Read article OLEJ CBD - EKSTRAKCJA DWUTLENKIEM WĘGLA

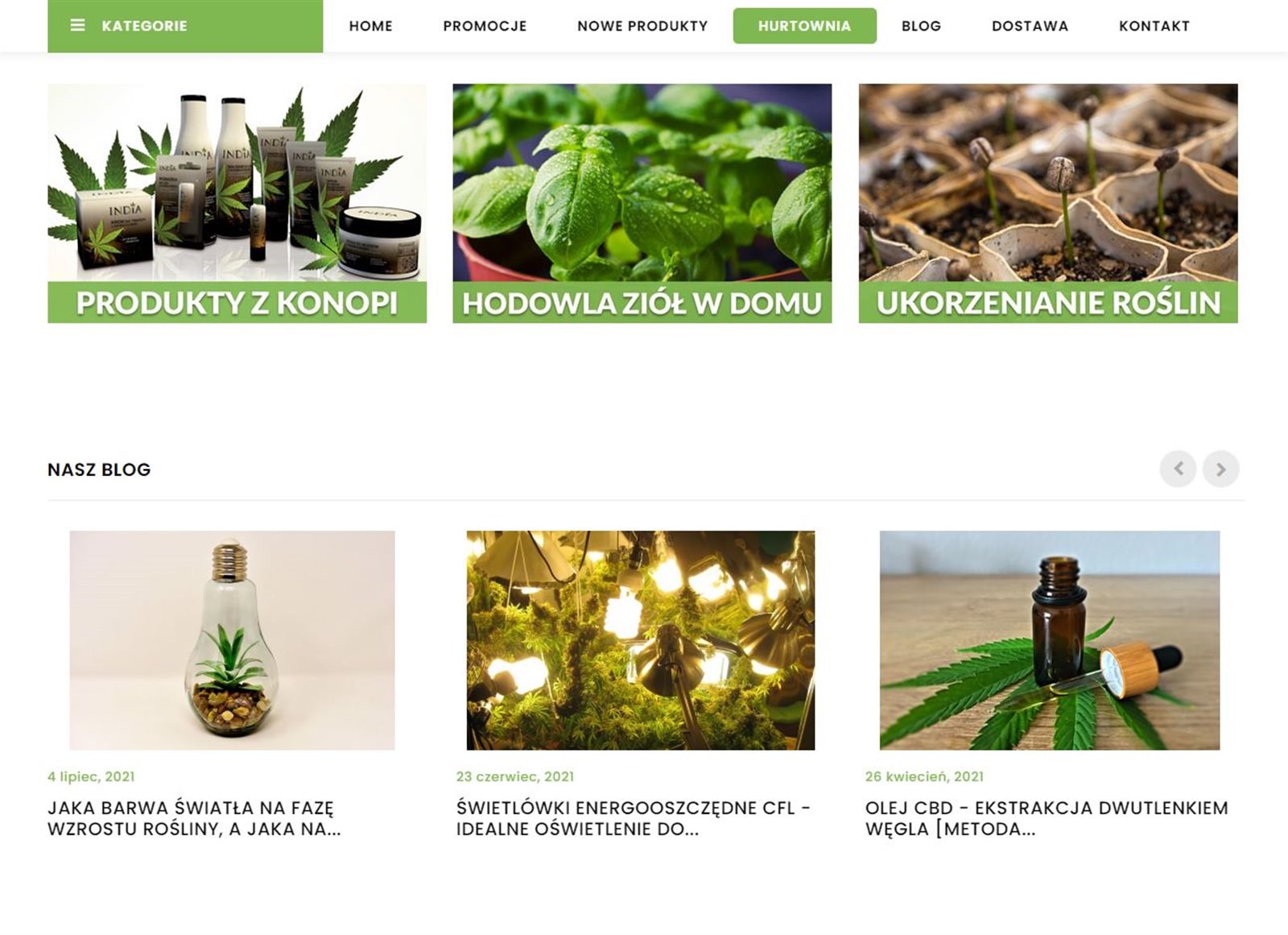pos(1046,818)
